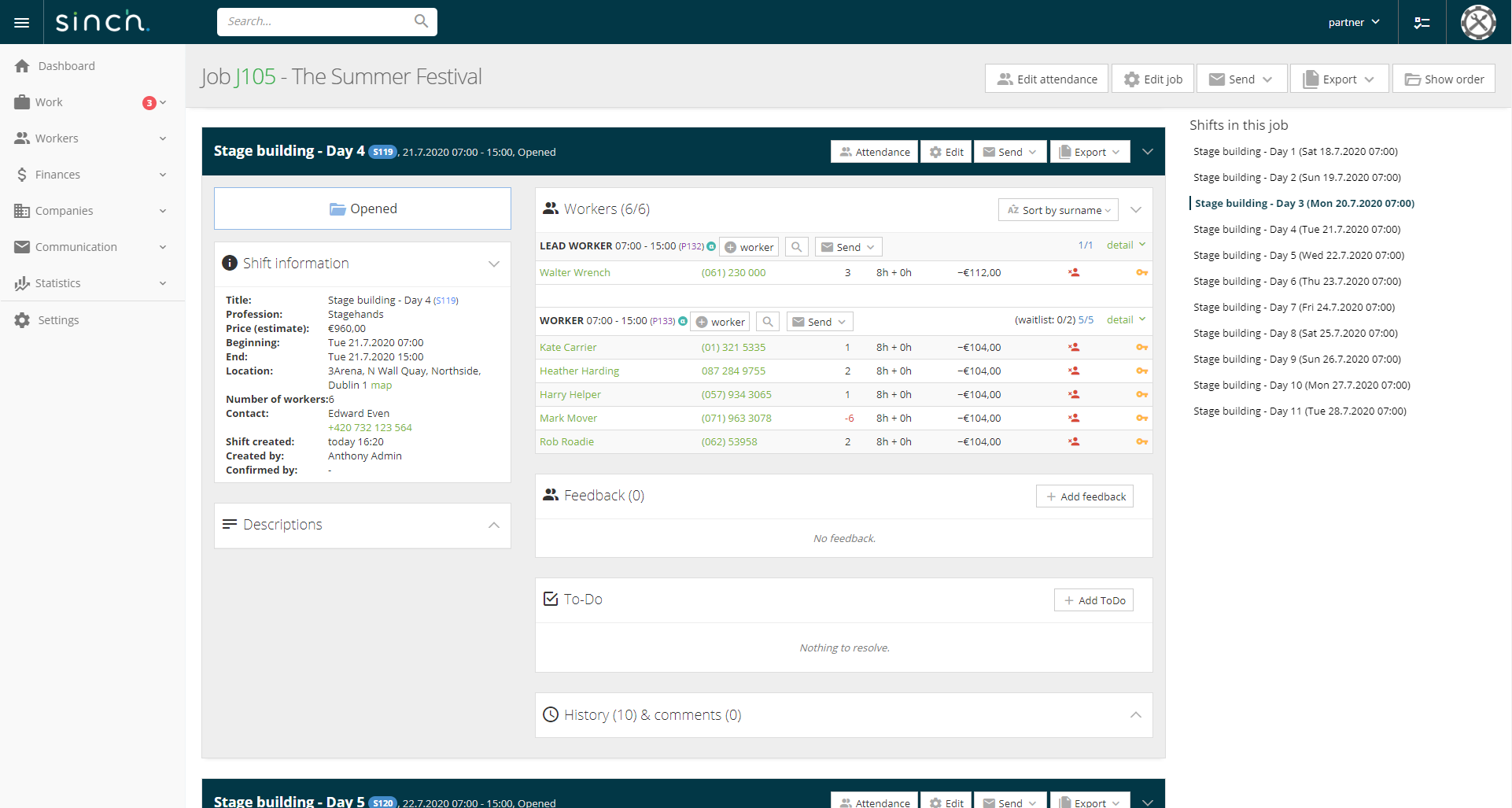The image size is (1512, 808).
Task: Click the tools avatar icon at top right
Action: [x=1478, y=22]
